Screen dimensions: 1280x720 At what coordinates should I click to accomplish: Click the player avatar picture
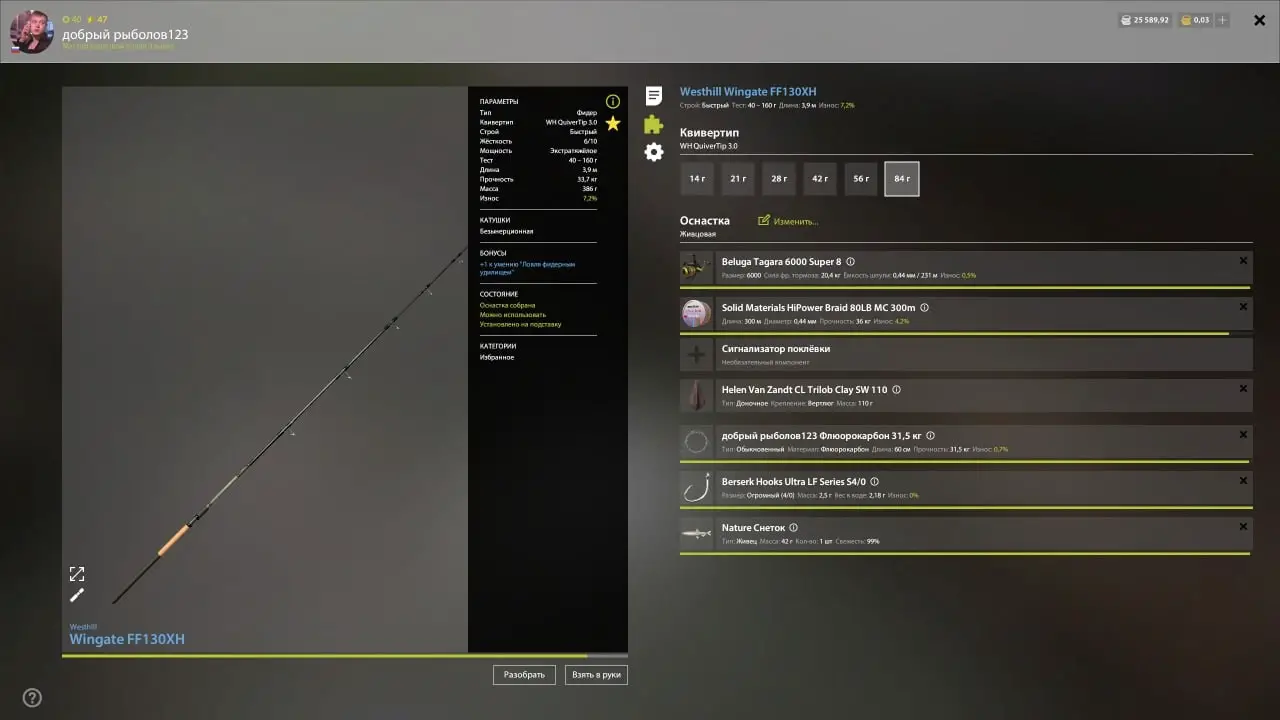pyautogui.click(x=31, y=31)
